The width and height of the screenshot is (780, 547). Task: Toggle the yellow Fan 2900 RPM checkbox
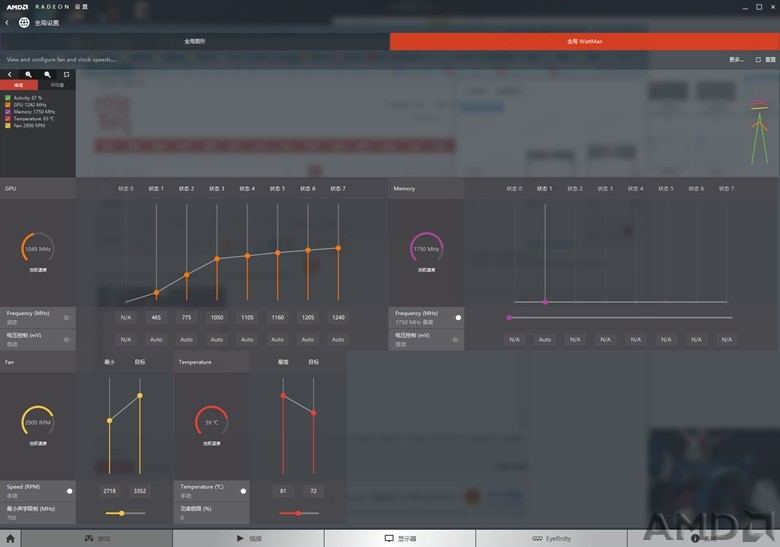coord(8,126)
